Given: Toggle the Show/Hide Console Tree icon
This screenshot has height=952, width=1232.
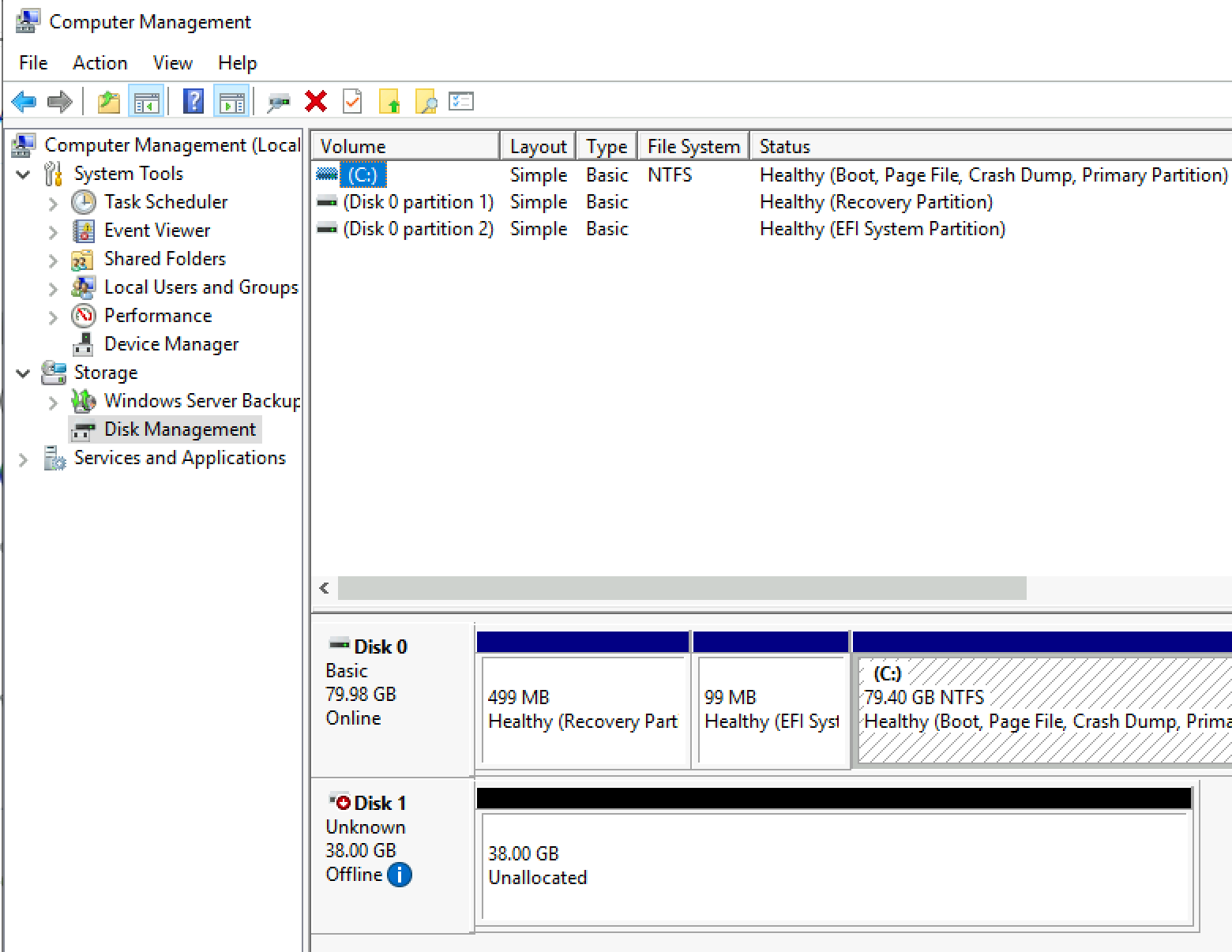Looking at the screenshot, I should coord(146,102).
